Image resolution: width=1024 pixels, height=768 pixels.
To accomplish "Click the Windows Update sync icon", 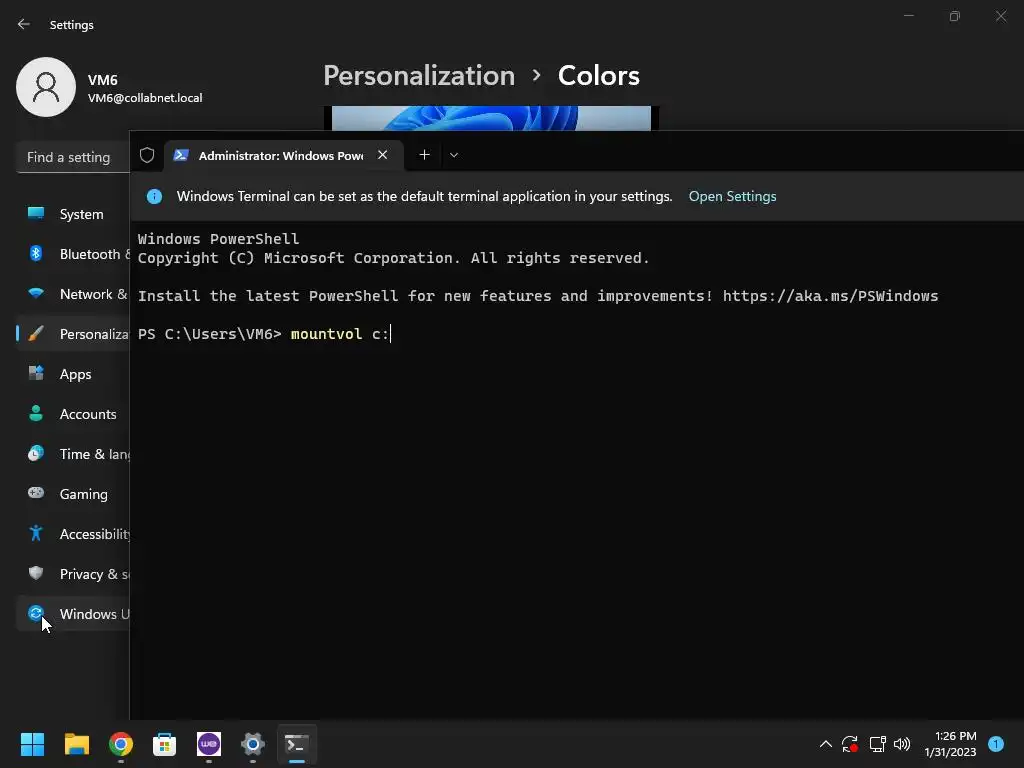I will 36,613.
